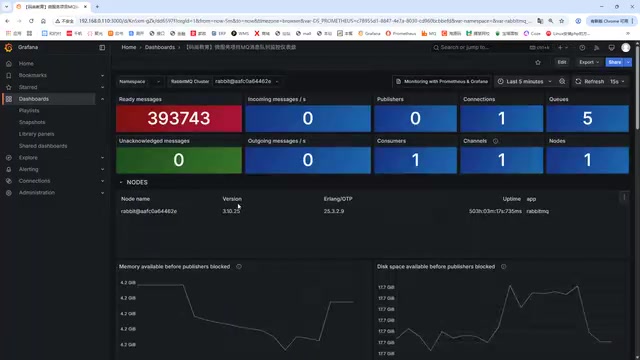Open Monitoring with Prometheus & Grafana link
The image size is (640, 360).
[442, 82]
